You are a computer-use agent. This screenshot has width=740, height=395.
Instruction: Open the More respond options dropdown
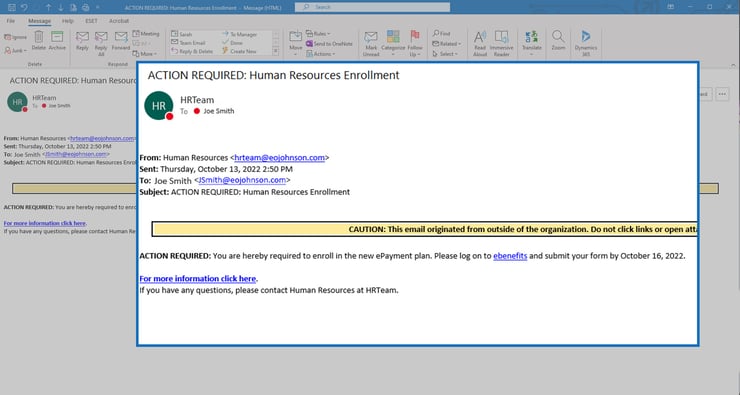(x=144, y=54)
